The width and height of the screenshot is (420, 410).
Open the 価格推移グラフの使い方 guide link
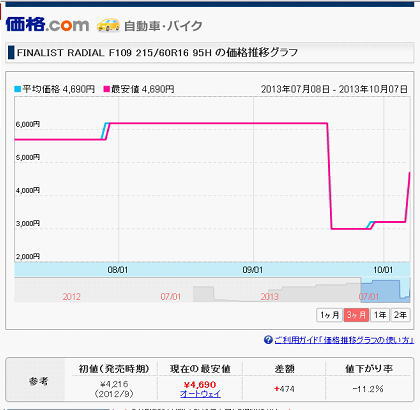(344, 340)
